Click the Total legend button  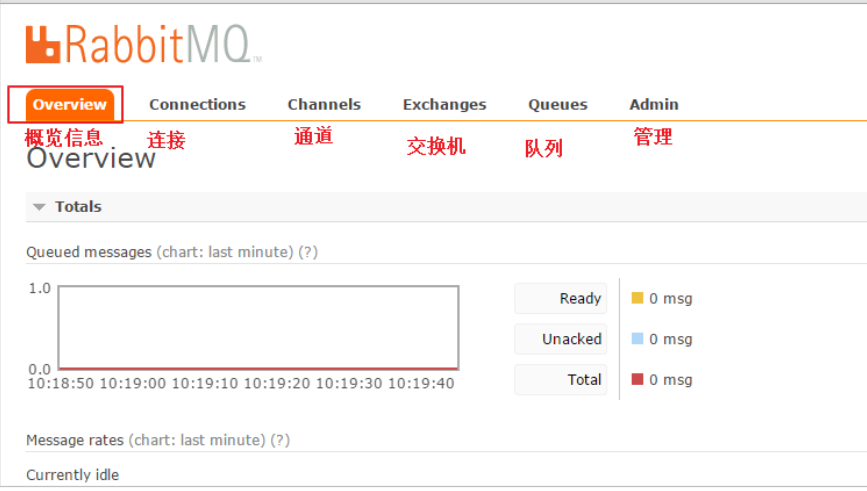(561, 380)
